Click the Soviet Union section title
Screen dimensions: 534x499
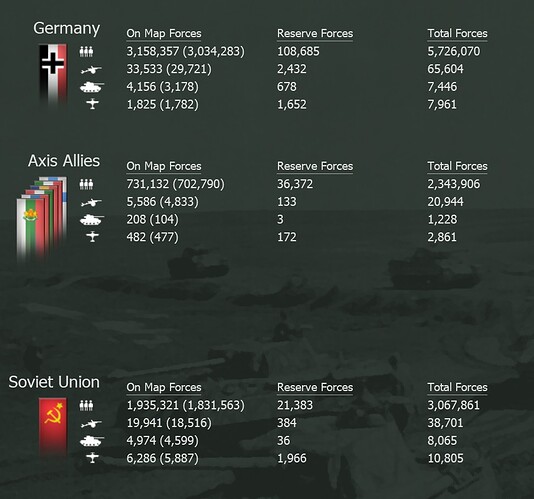54,382
